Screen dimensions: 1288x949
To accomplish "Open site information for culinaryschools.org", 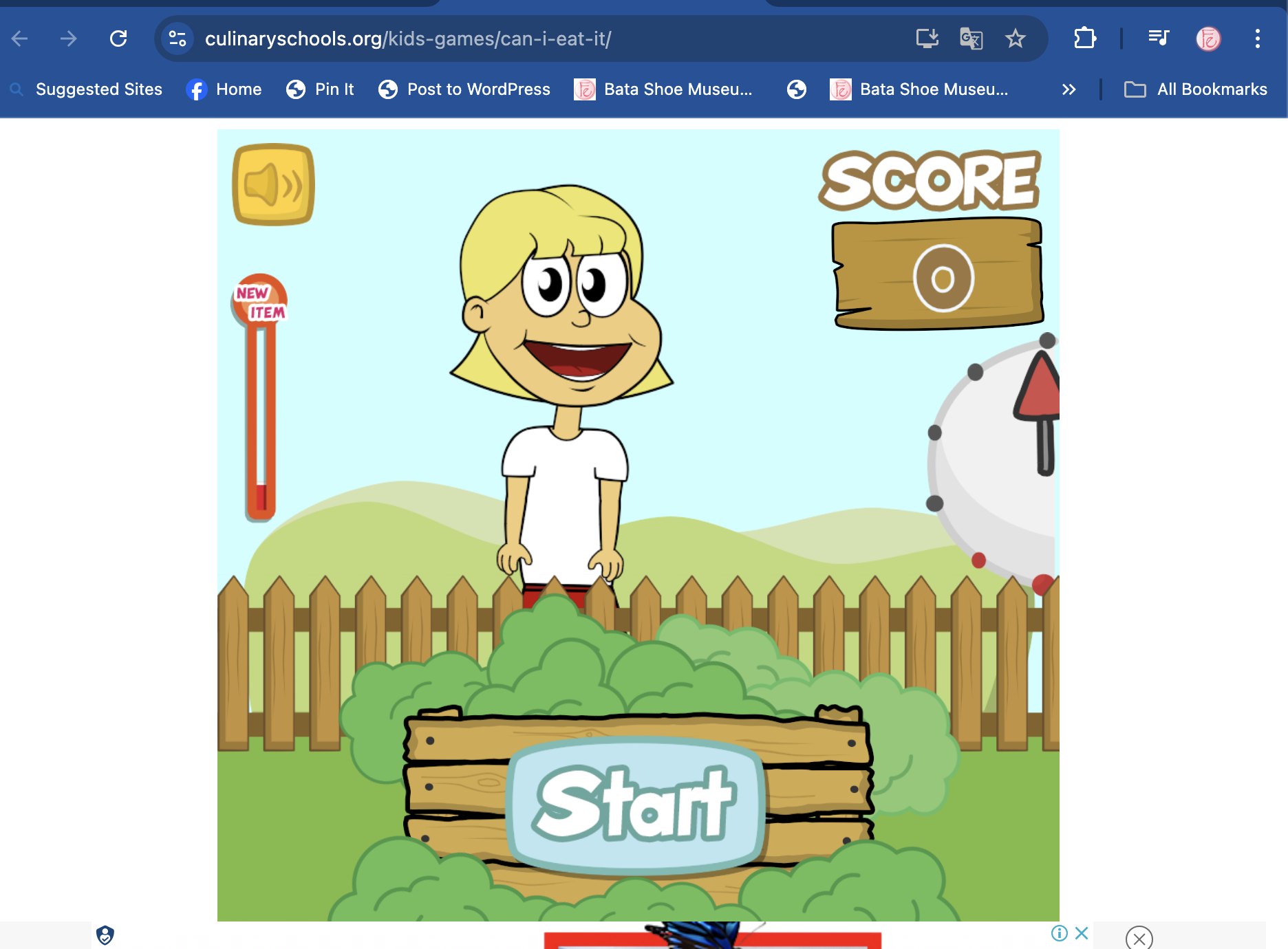I will 178,39.
